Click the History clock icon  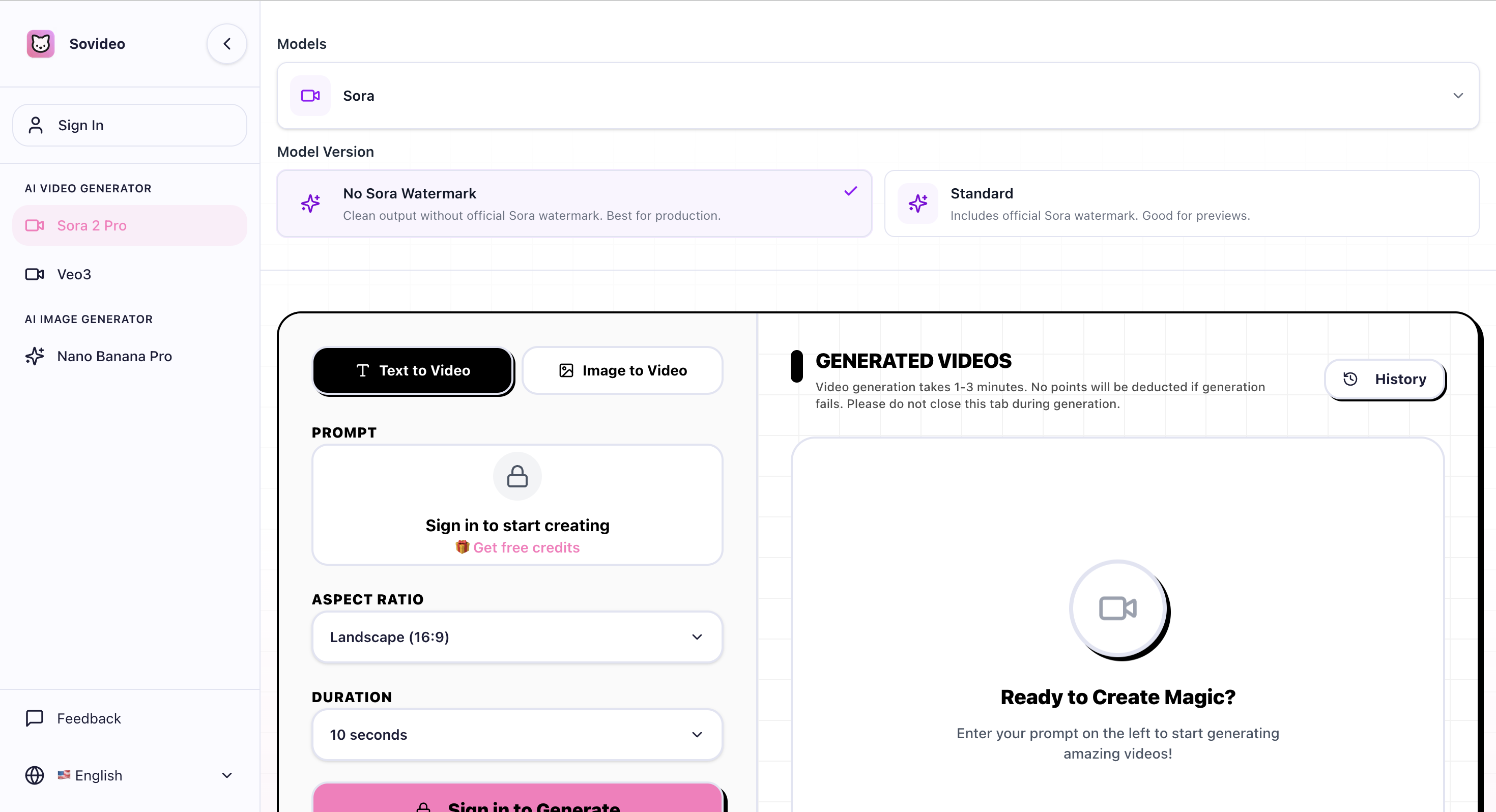pos(1350,379)
